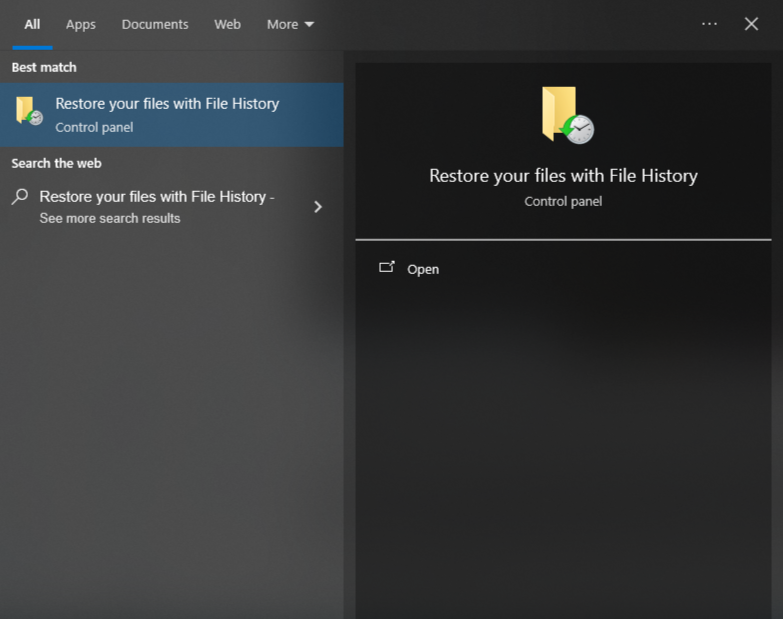
Task: Click the web search magnifier icon
Action: 20,197
